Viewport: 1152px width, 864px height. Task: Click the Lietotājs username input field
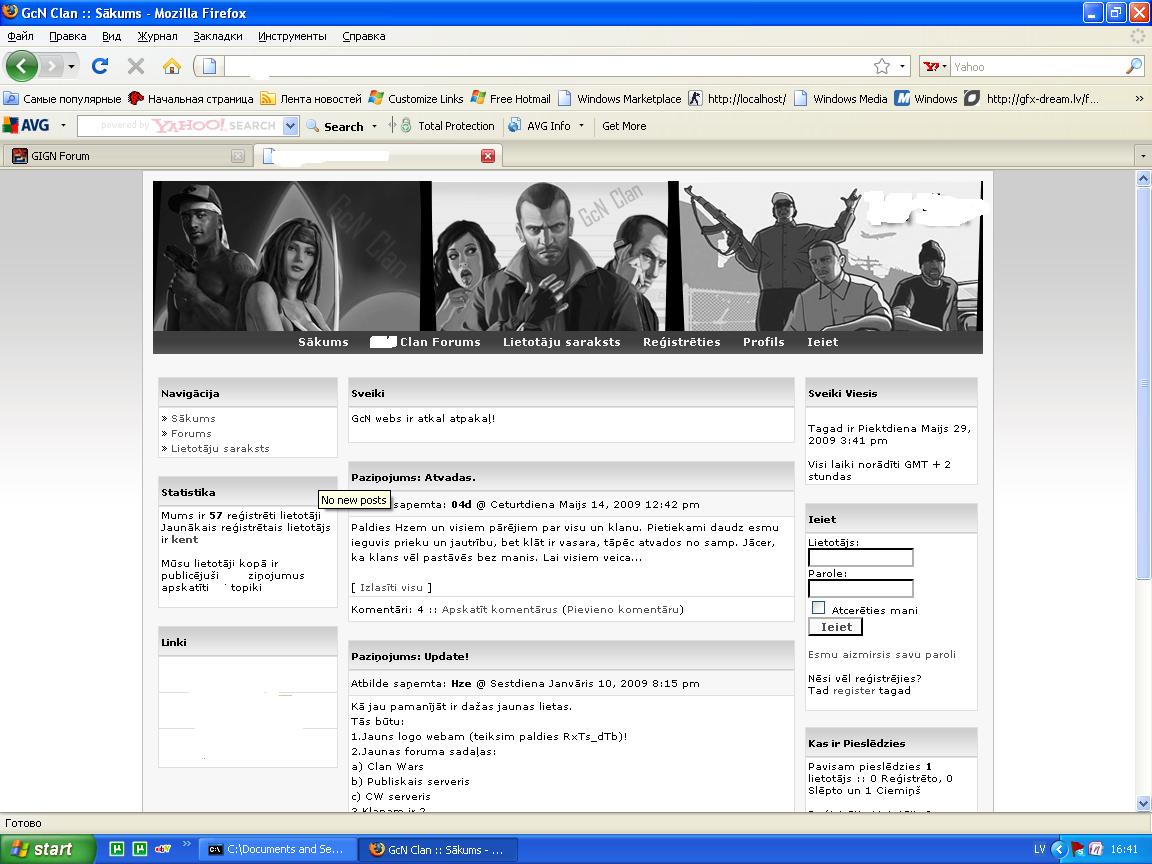pyautogui.click(x=860, y=557)
